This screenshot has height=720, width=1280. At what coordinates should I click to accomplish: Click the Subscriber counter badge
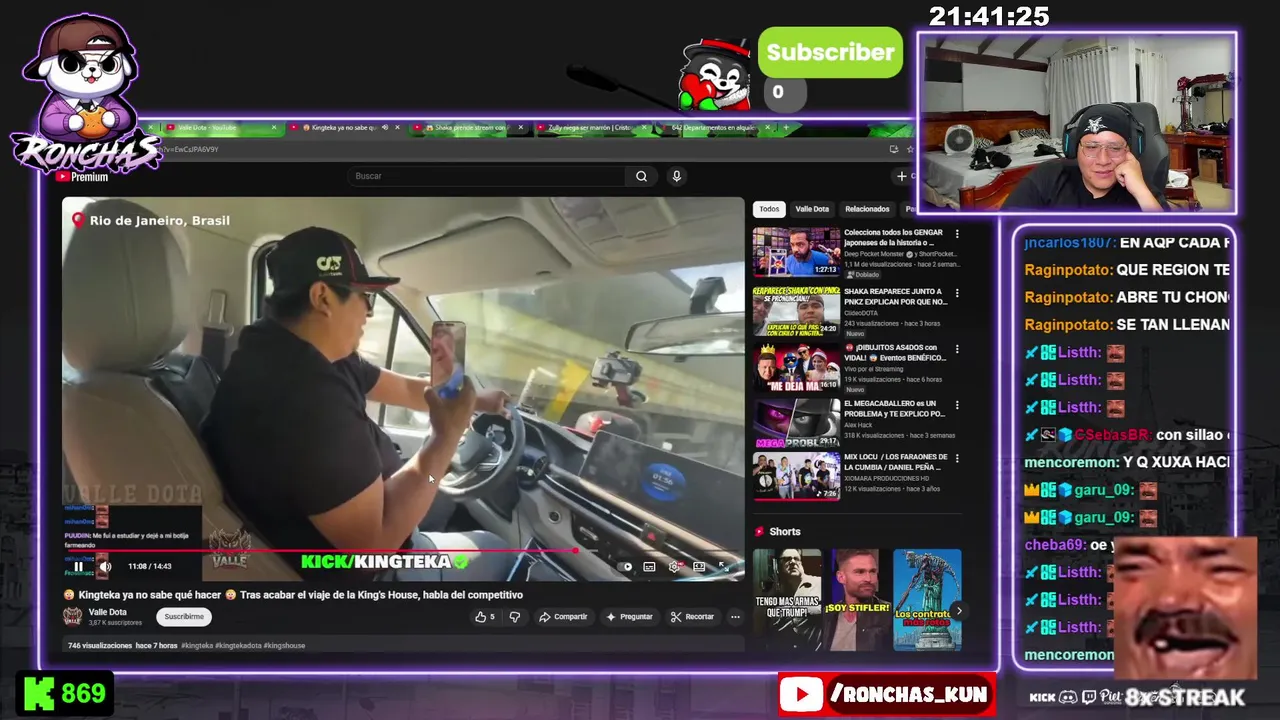click(830, 53)
